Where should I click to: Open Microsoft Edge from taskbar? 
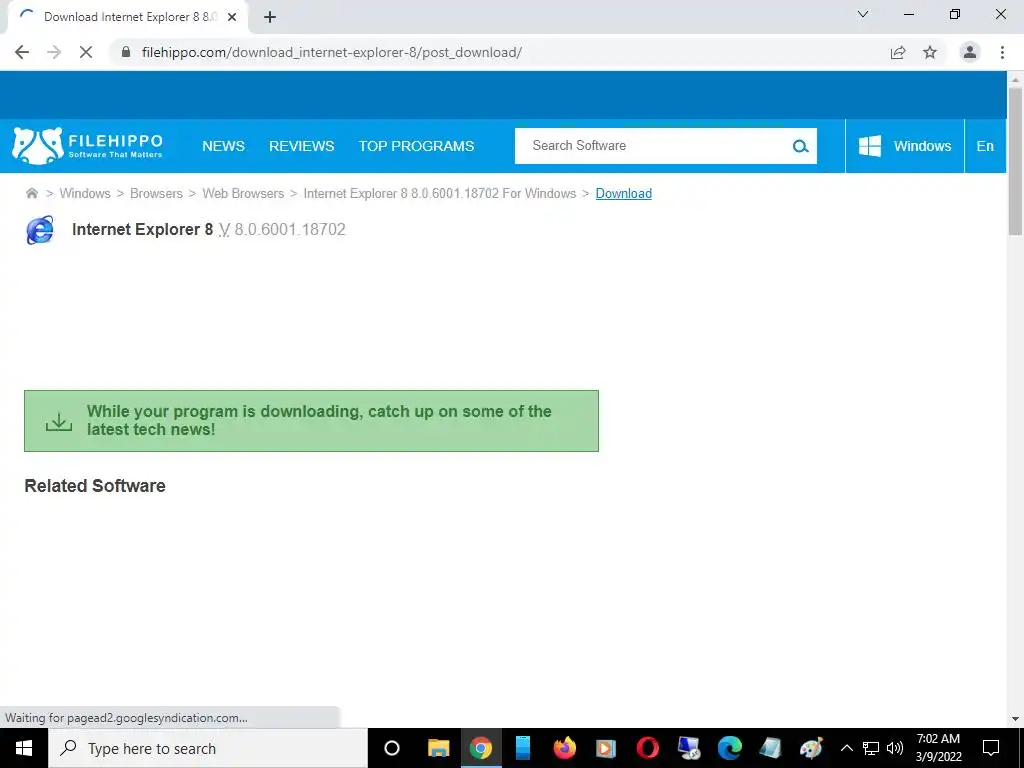click(729, 748)
